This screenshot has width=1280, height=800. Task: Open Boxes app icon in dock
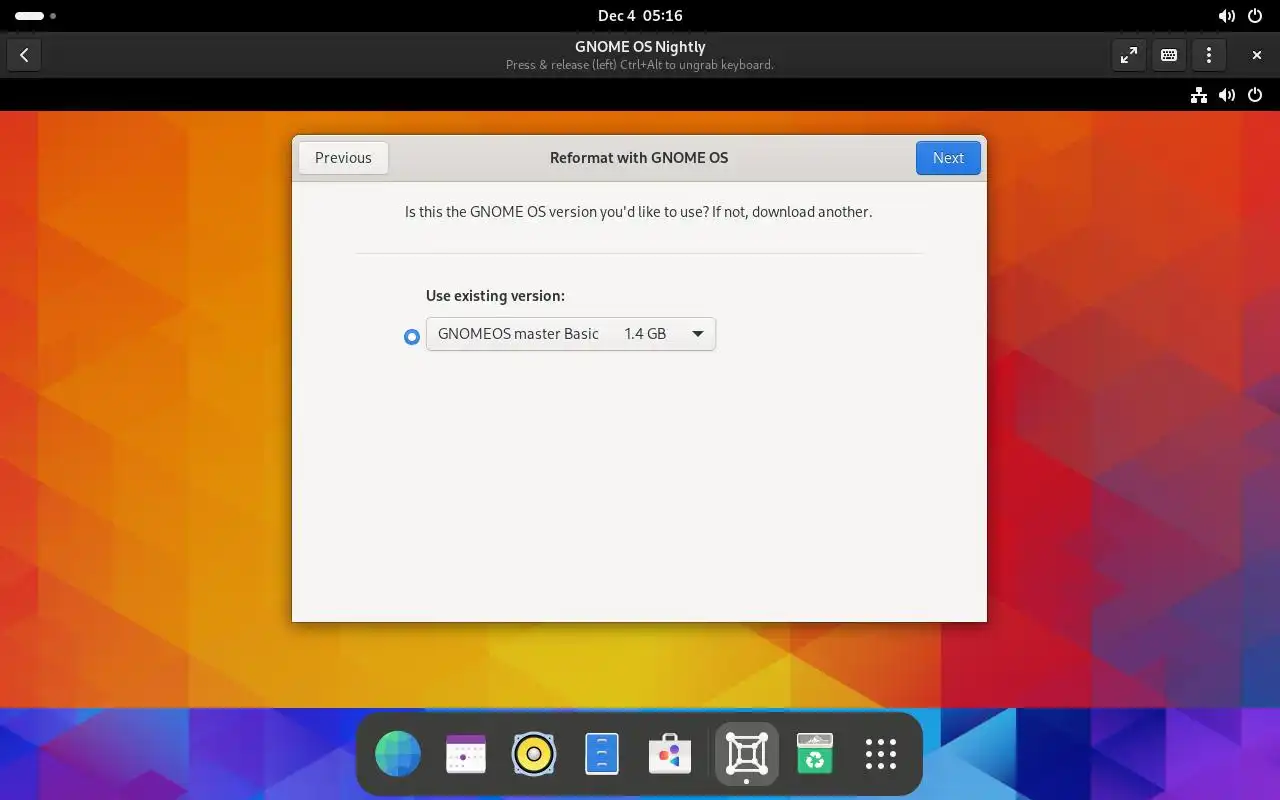(747, 754)
